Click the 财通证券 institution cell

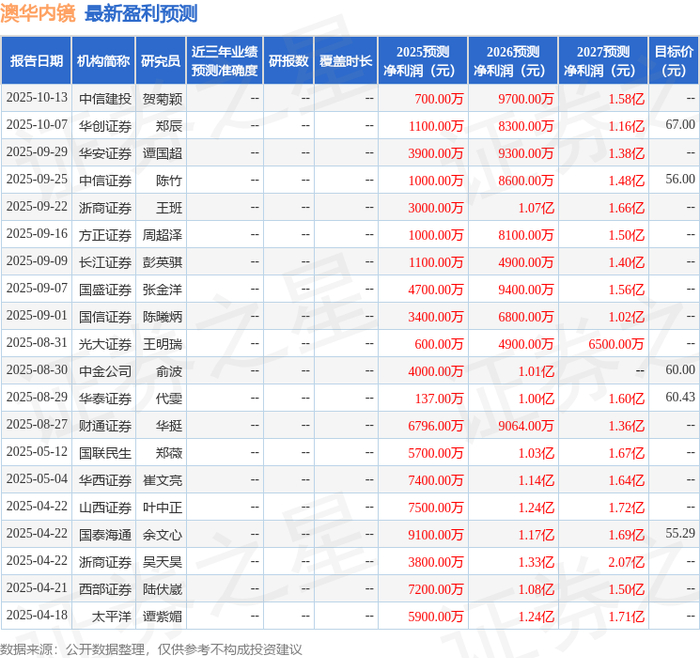point(105,425)
